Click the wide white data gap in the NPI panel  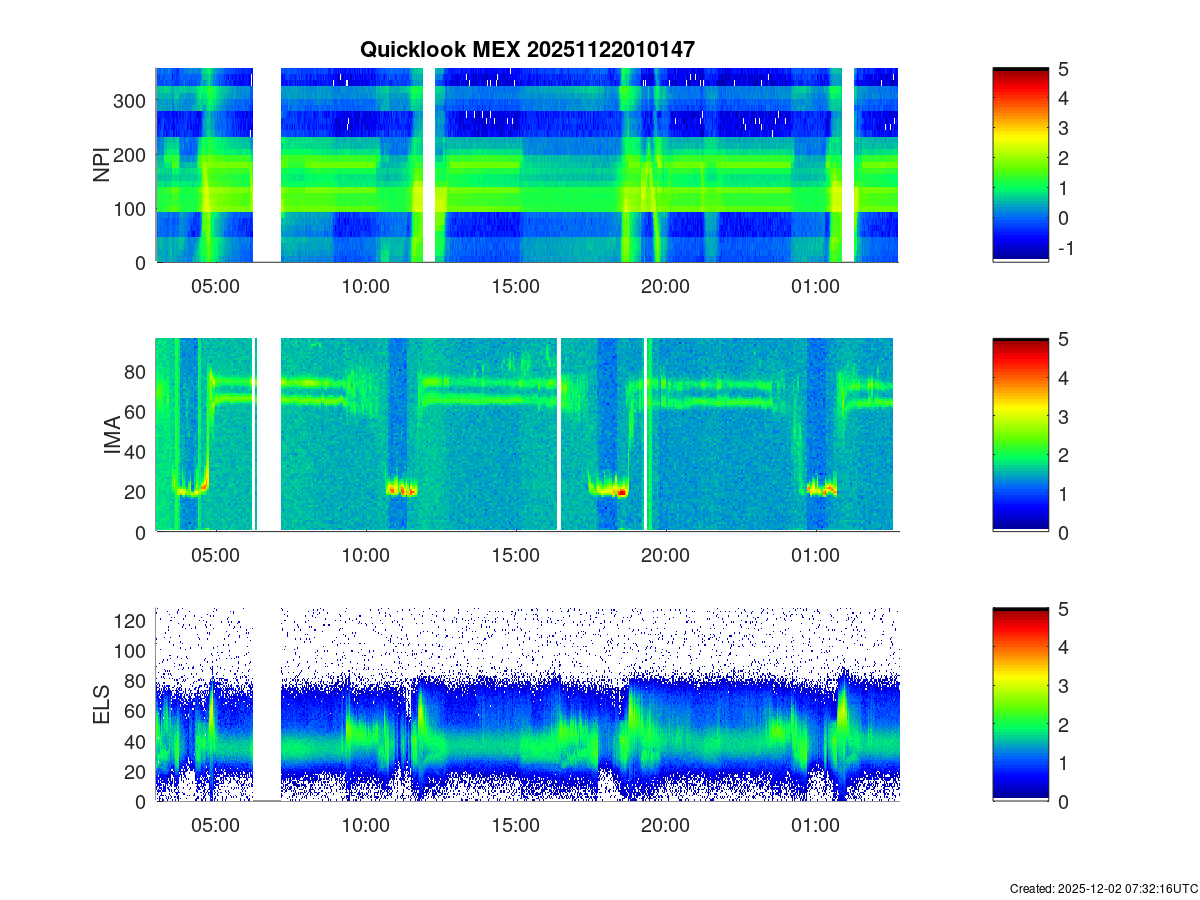(x=266, y=165)
